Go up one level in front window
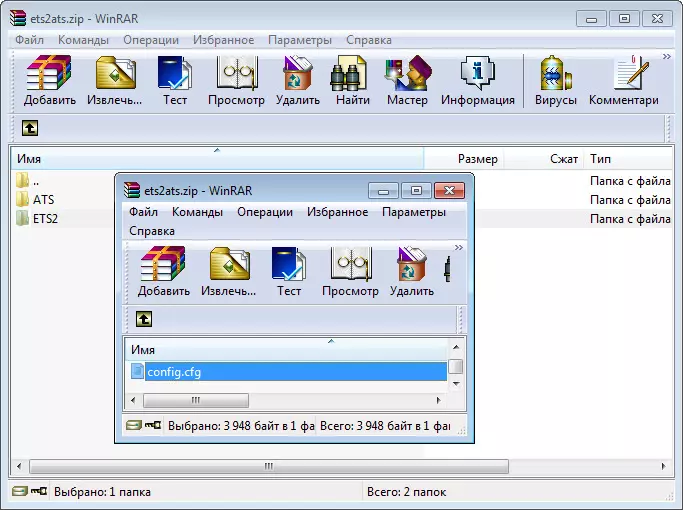Screen dimensions: 683x510 click(144, 319)
